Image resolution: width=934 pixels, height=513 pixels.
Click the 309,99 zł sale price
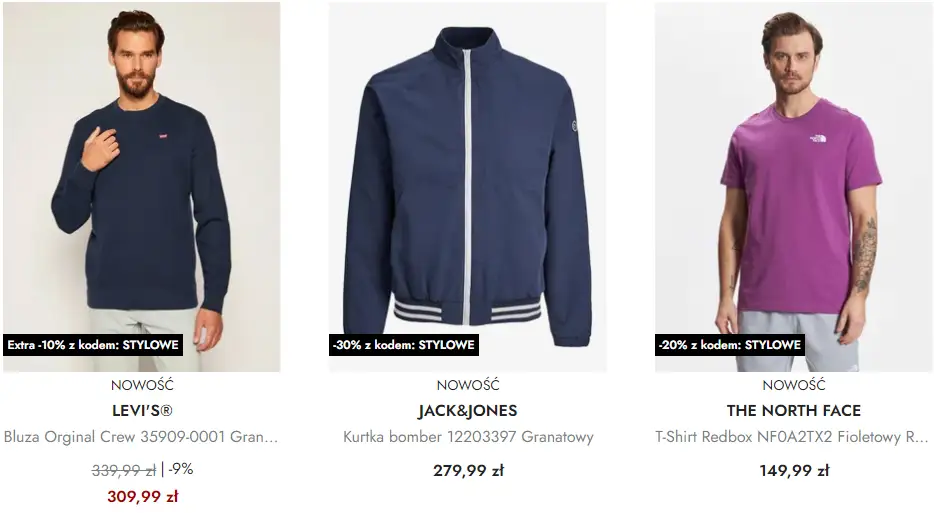coord(142,496)
